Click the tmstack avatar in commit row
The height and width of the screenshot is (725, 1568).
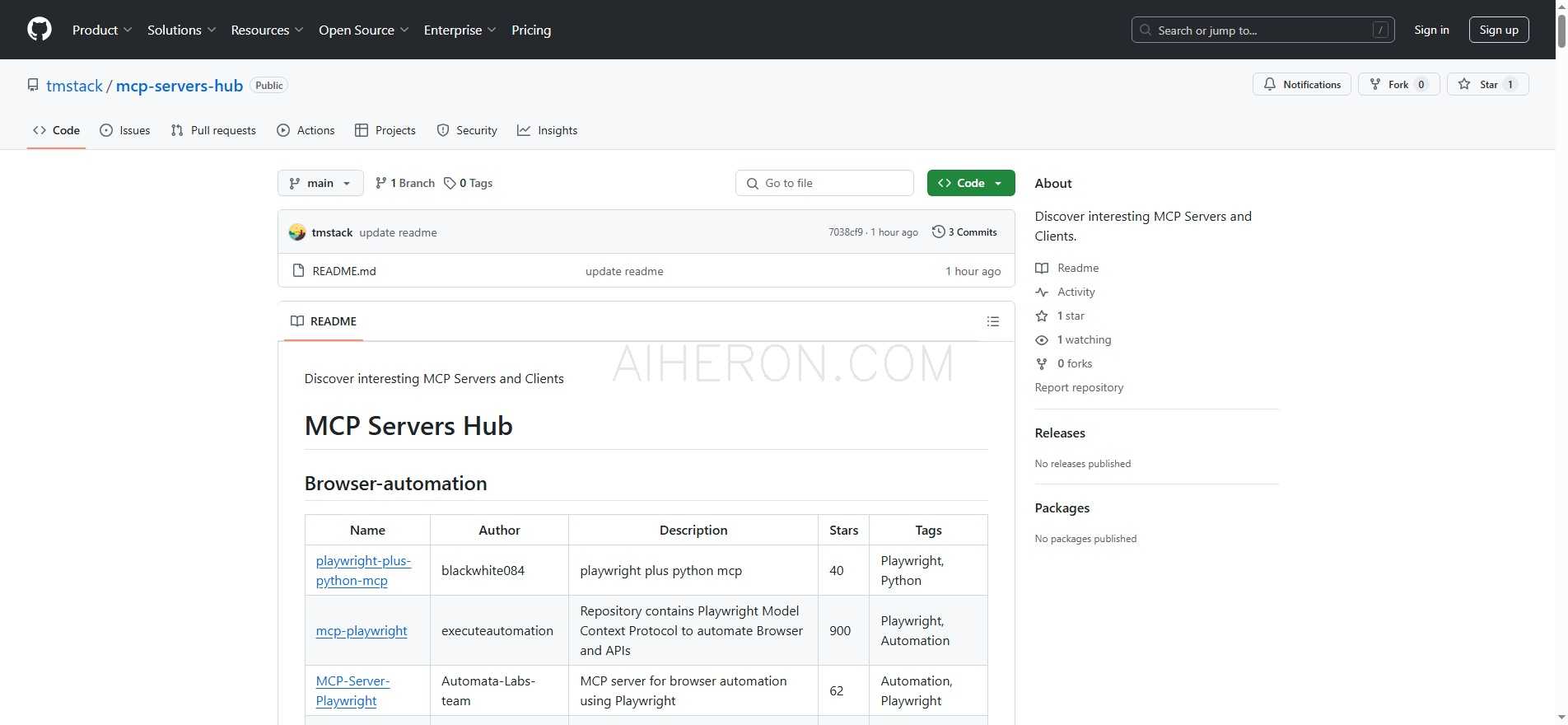click(x=297, y=232)
